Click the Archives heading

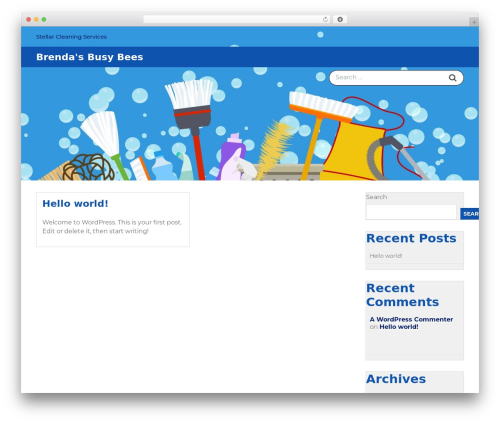pos(396,379)
